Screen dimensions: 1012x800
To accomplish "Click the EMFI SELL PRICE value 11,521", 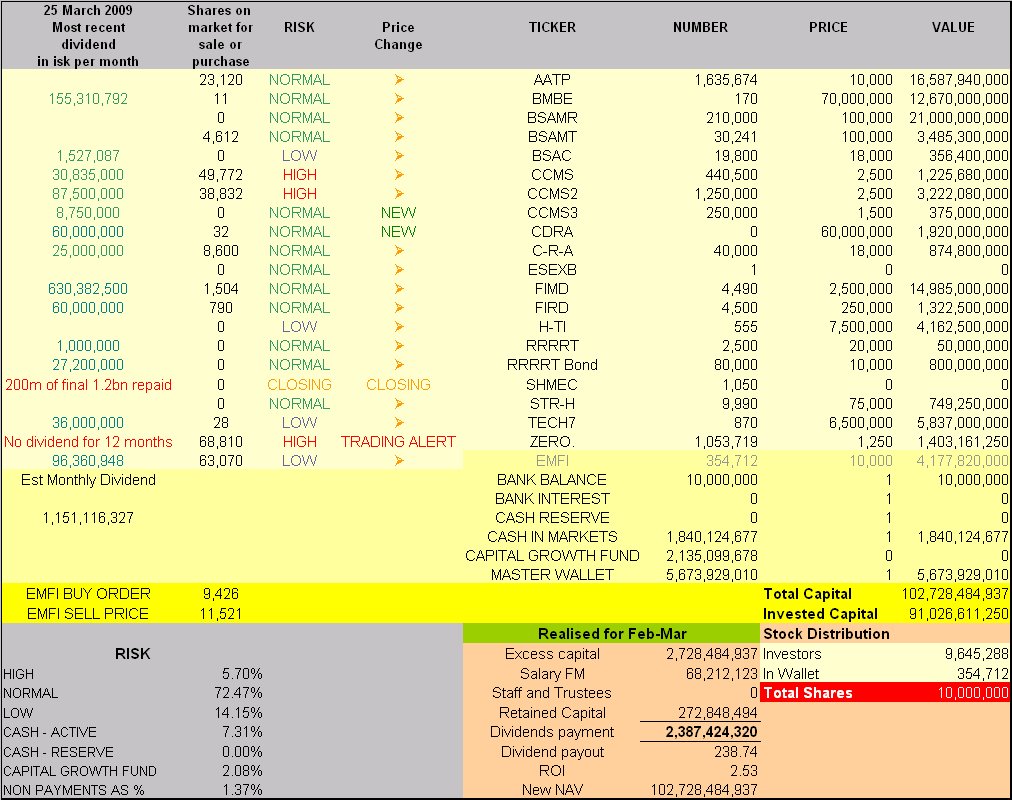I will [221, 614].
